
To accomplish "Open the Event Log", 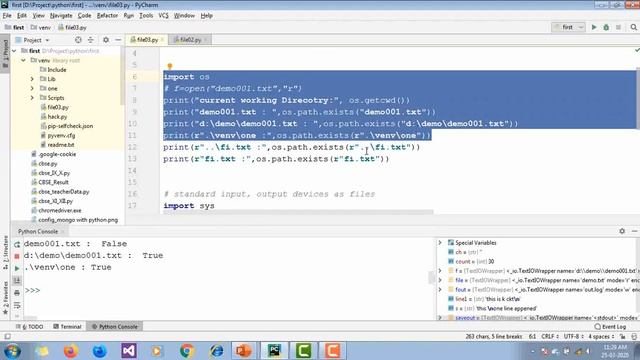I will [x=610, y=327].
